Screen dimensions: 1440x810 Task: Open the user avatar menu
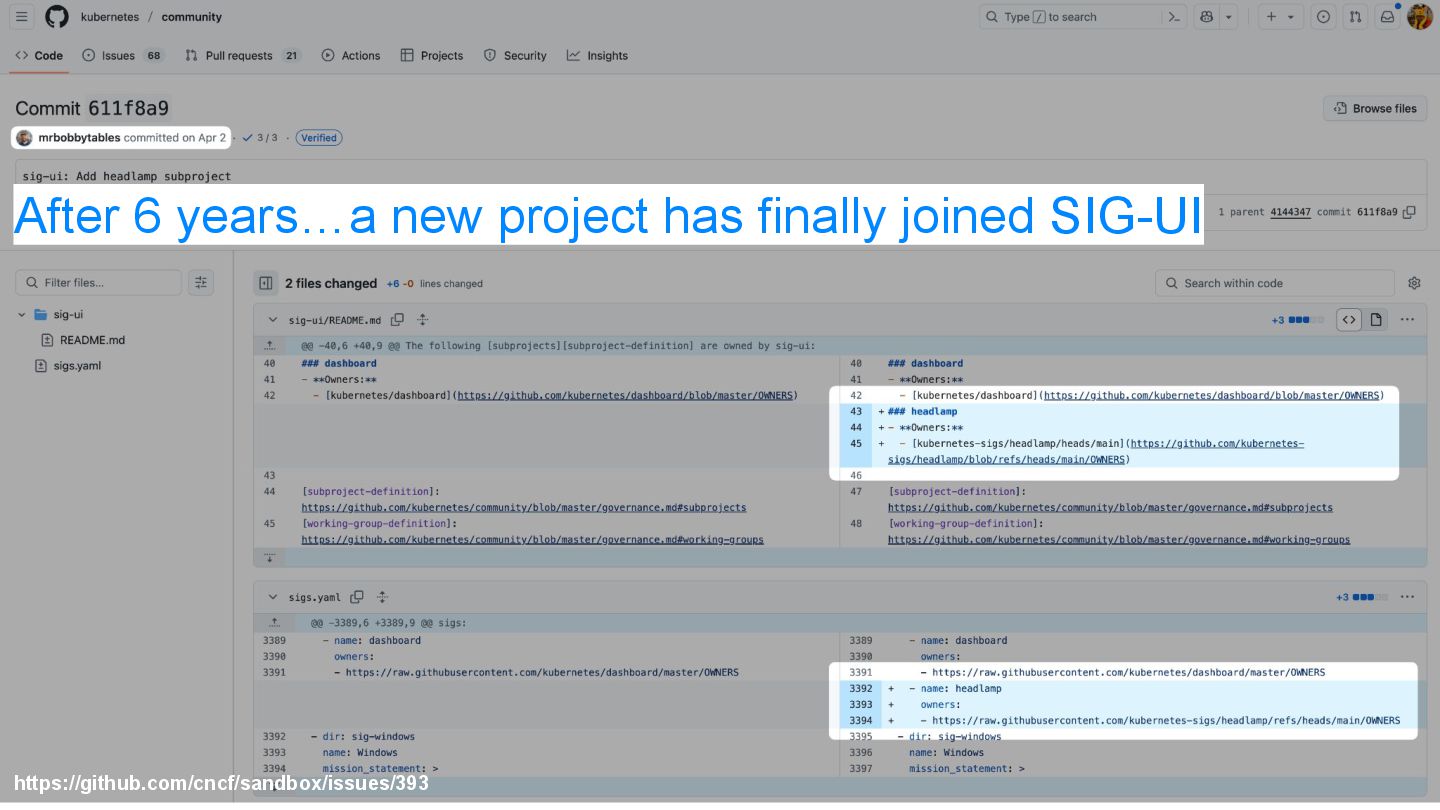click(x=1420, y=17)
